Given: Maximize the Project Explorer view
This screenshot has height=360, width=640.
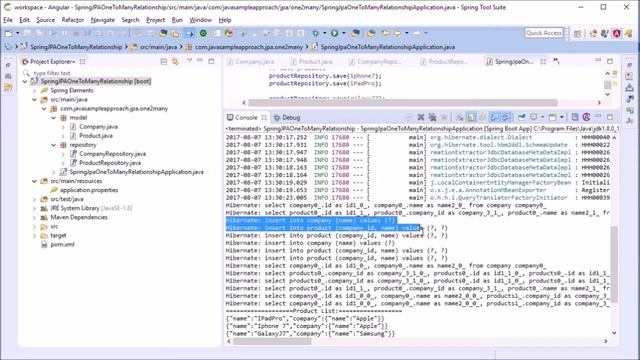Looking at the screenshot, I should pos(211,61).
